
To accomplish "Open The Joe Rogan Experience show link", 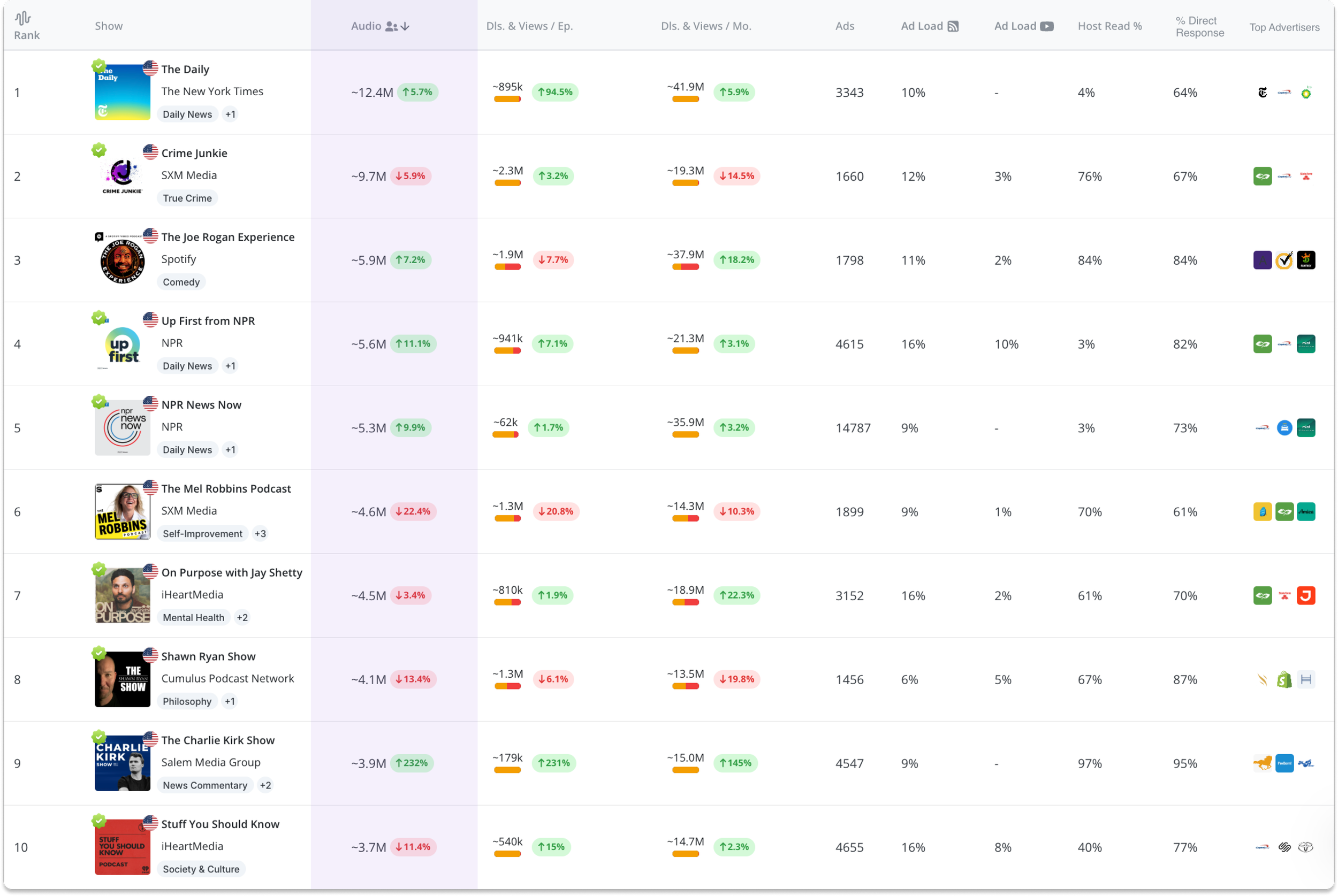I will (227, 237).
